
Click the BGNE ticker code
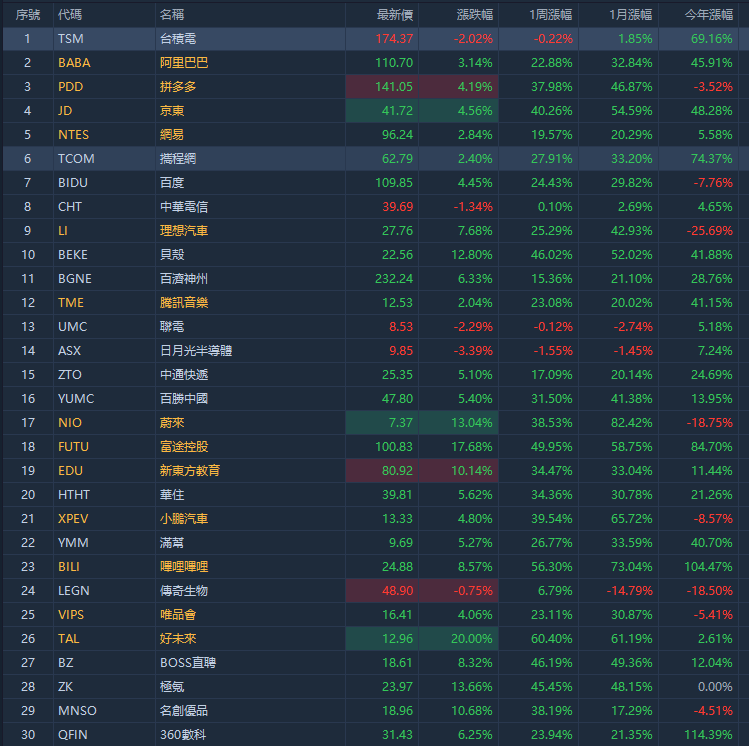click(75, 278)
